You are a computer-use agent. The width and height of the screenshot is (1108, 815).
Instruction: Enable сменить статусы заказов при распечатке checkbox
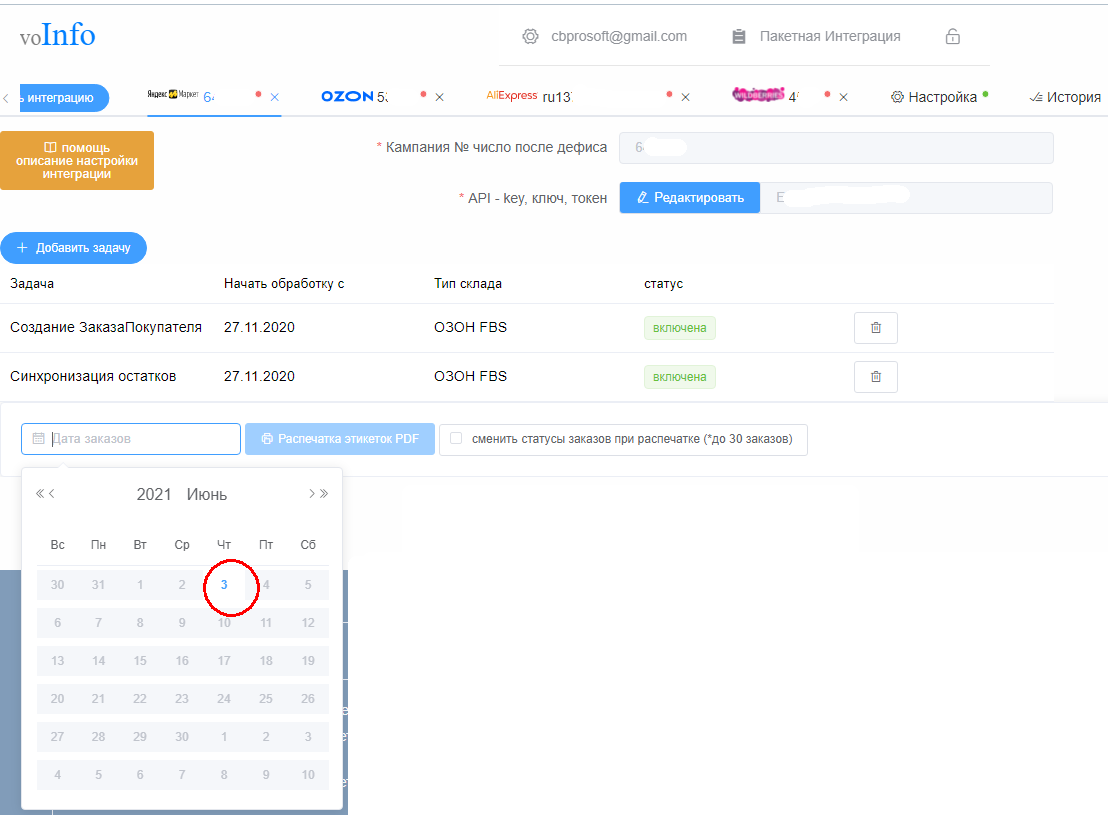pos(456,439)
